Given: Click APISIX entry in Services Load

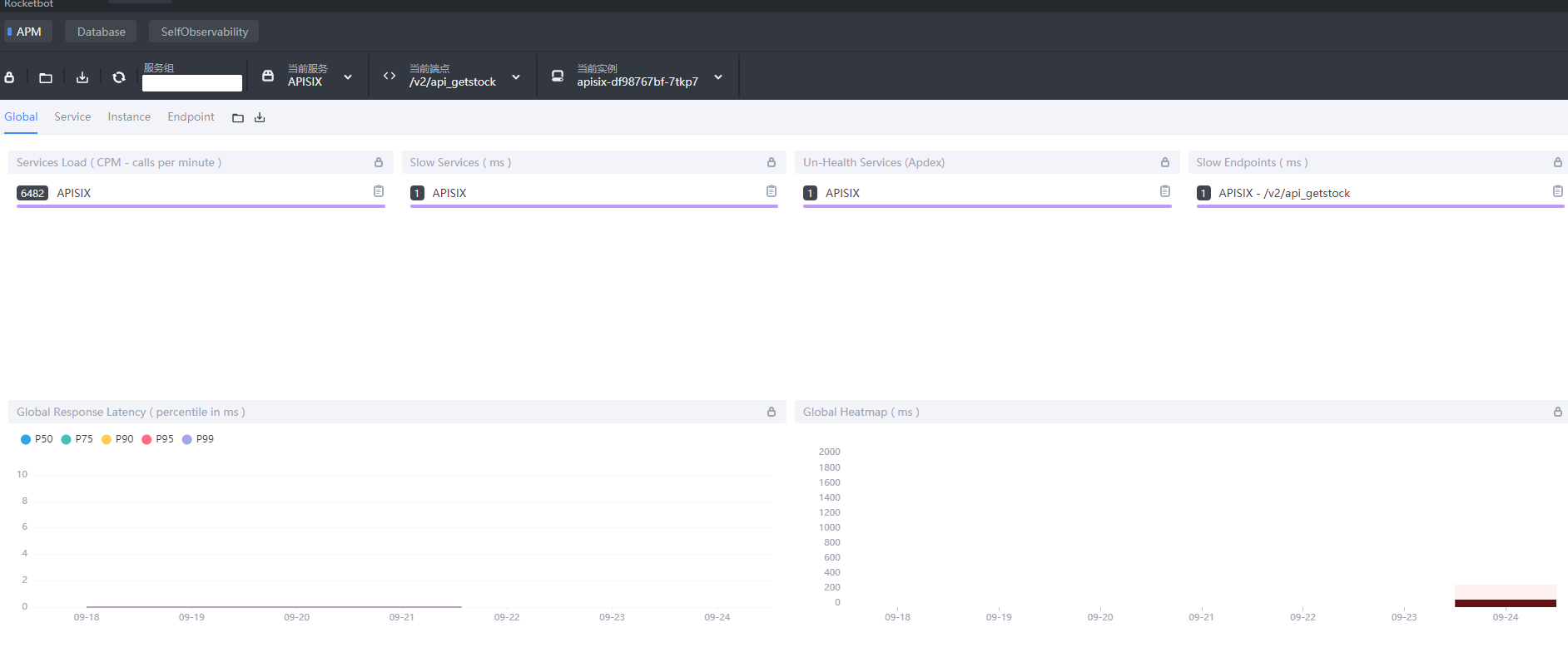Looking at the screenshot, I should [74, 193].
